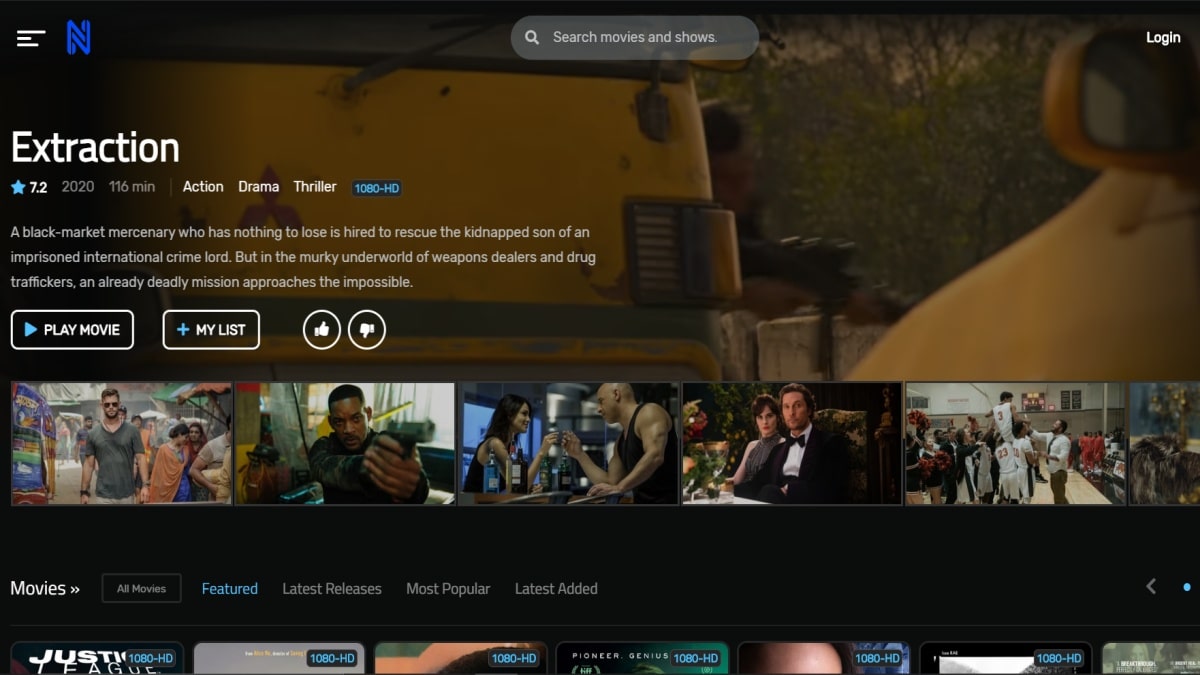
Task: Open the Justice League movie card
Action: [x=97, y=658]
